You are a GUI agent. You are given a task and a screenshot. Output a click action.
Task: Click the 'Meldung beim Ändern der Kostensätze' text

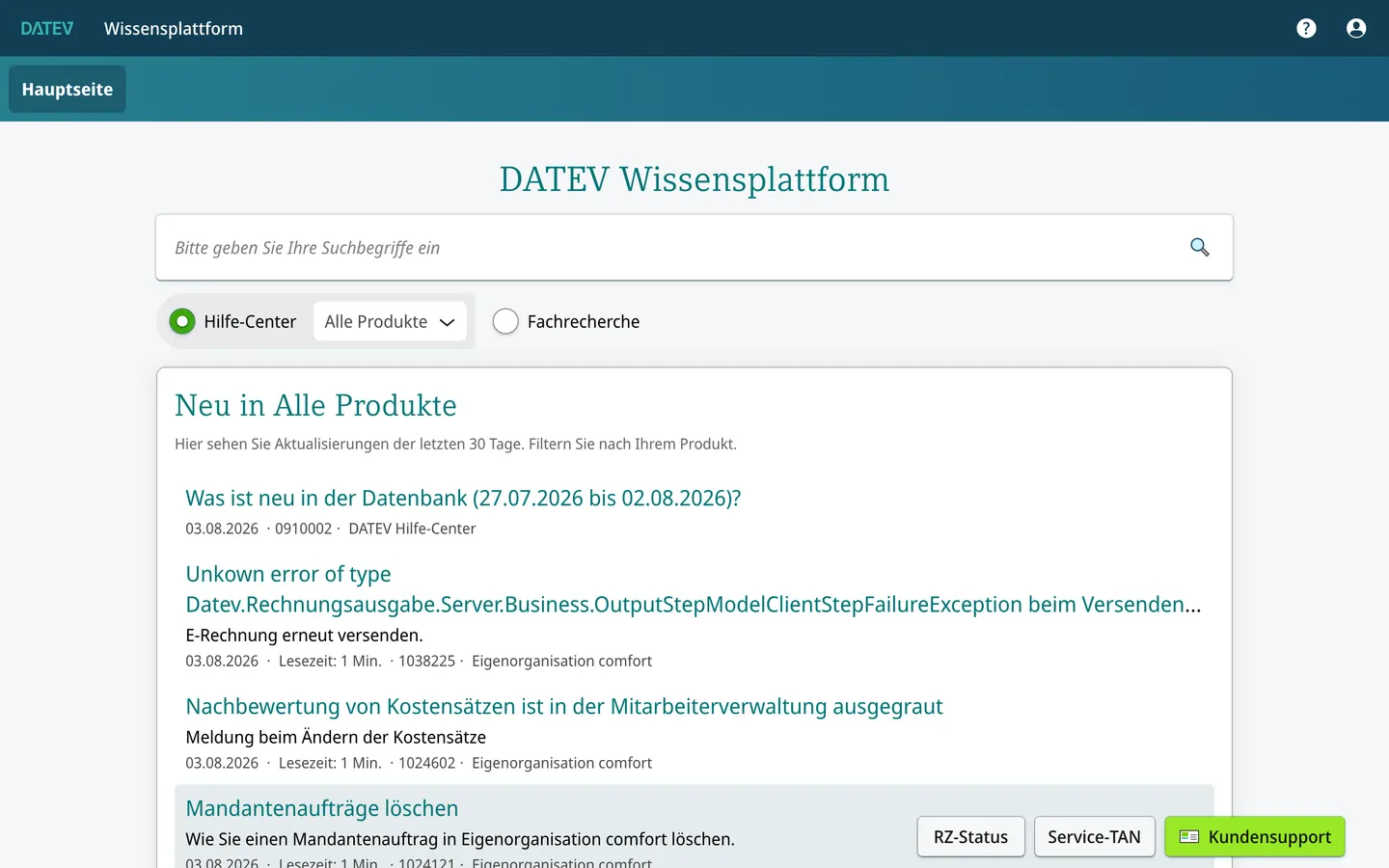(x=336, y=738)
